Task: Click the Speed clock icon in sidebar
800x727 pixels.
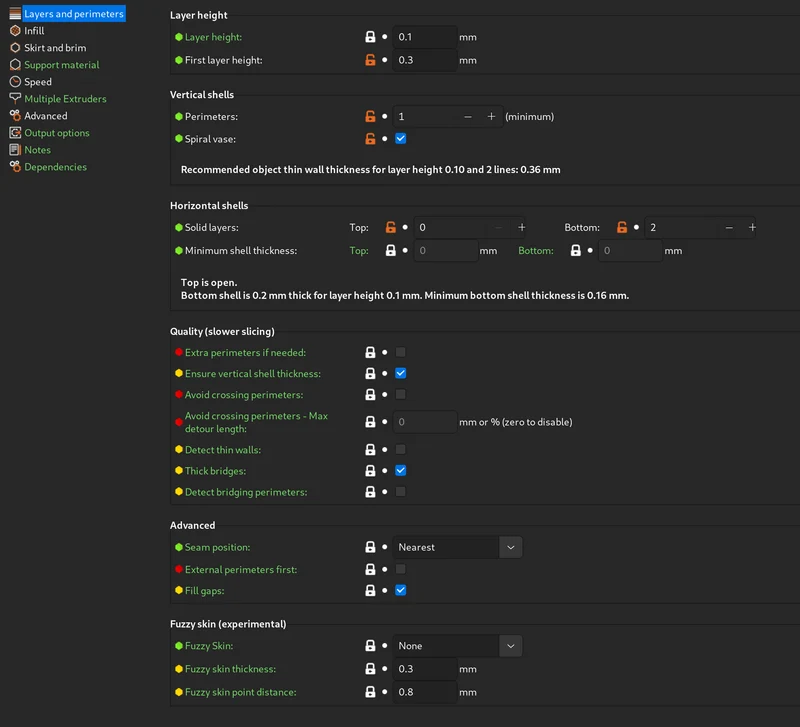Action: (15, 82)
